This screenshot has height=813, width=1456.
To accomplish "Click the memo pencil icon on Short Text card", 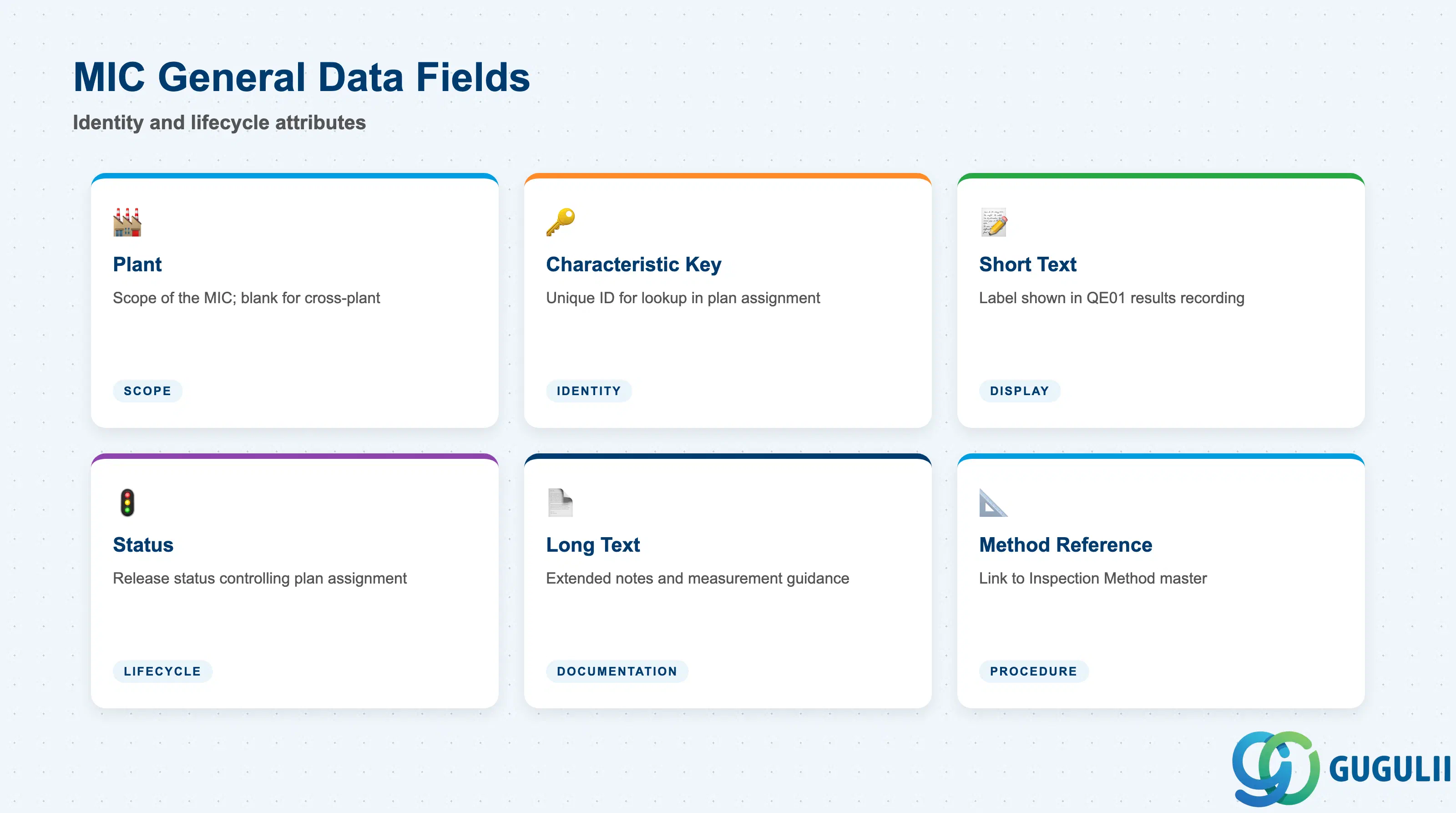I will coord(994,222).
